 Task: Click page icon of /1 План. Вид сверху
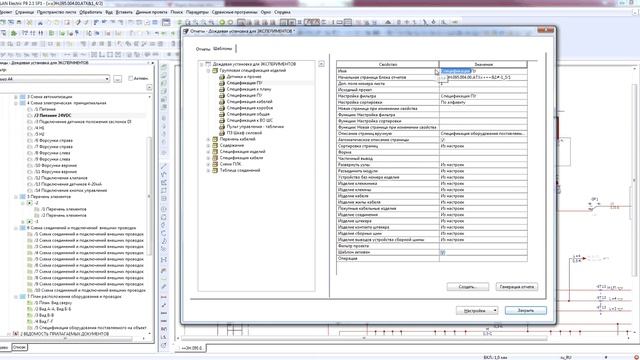[x=30, y=303]
